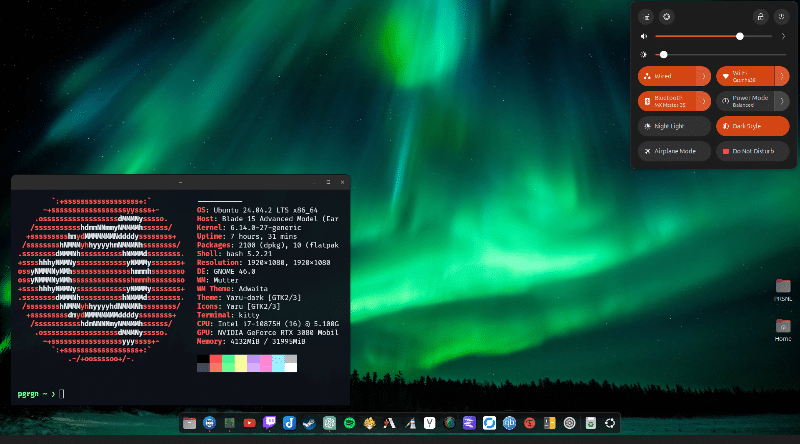The width and height of the screenshot is (800, 444).
Task: Open ChatGPT dock icon
Action: pos(329,423)
